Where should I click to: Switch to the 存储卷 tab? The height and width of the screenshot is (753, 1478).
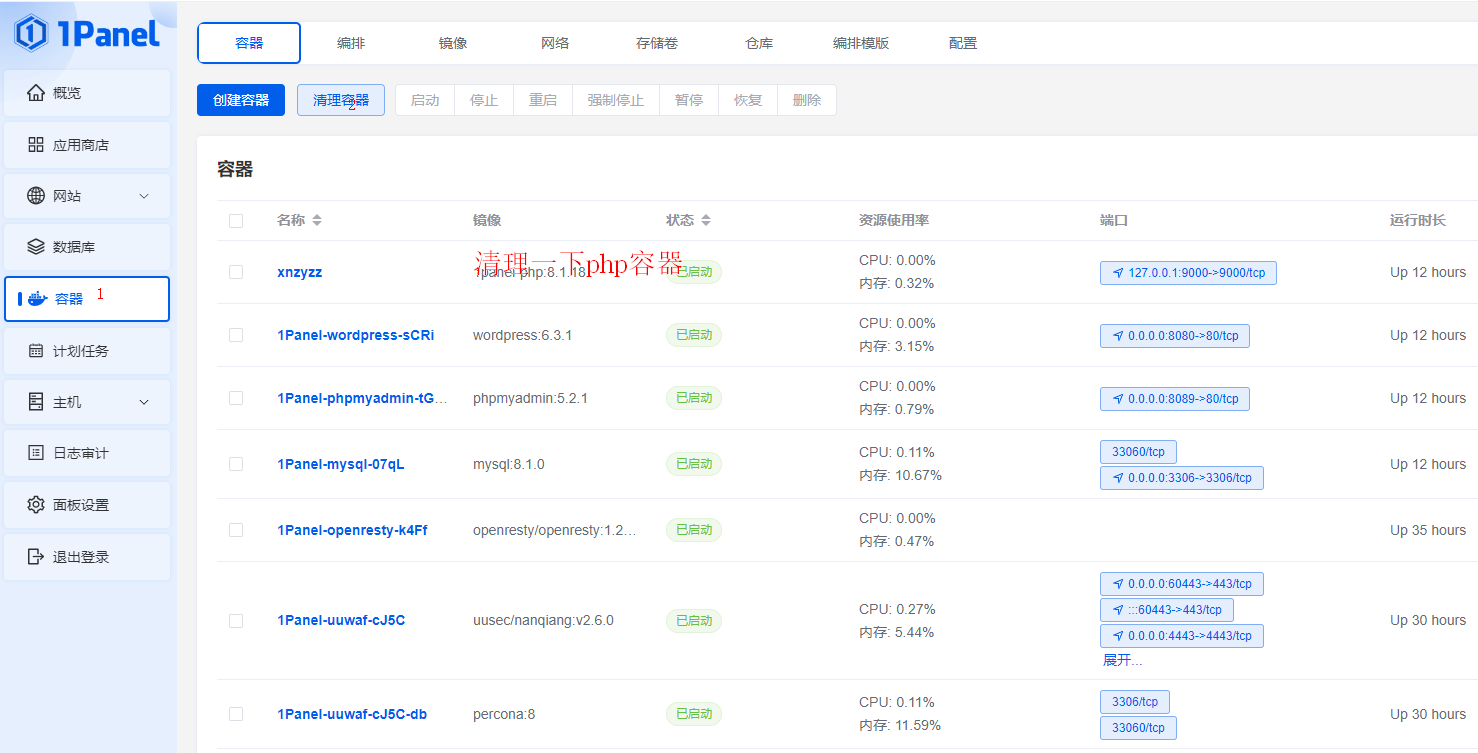pyautogui.click(x=657, y=43)
